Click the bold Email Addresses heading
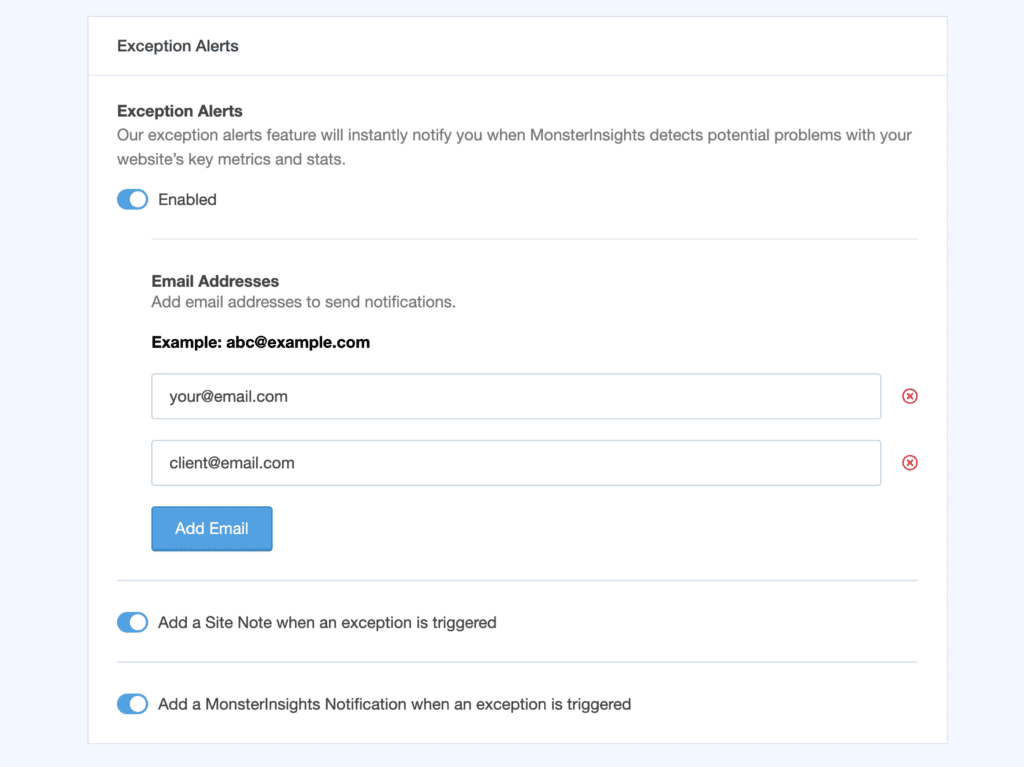Screen dimensions: 1024x767 [215, 282]
